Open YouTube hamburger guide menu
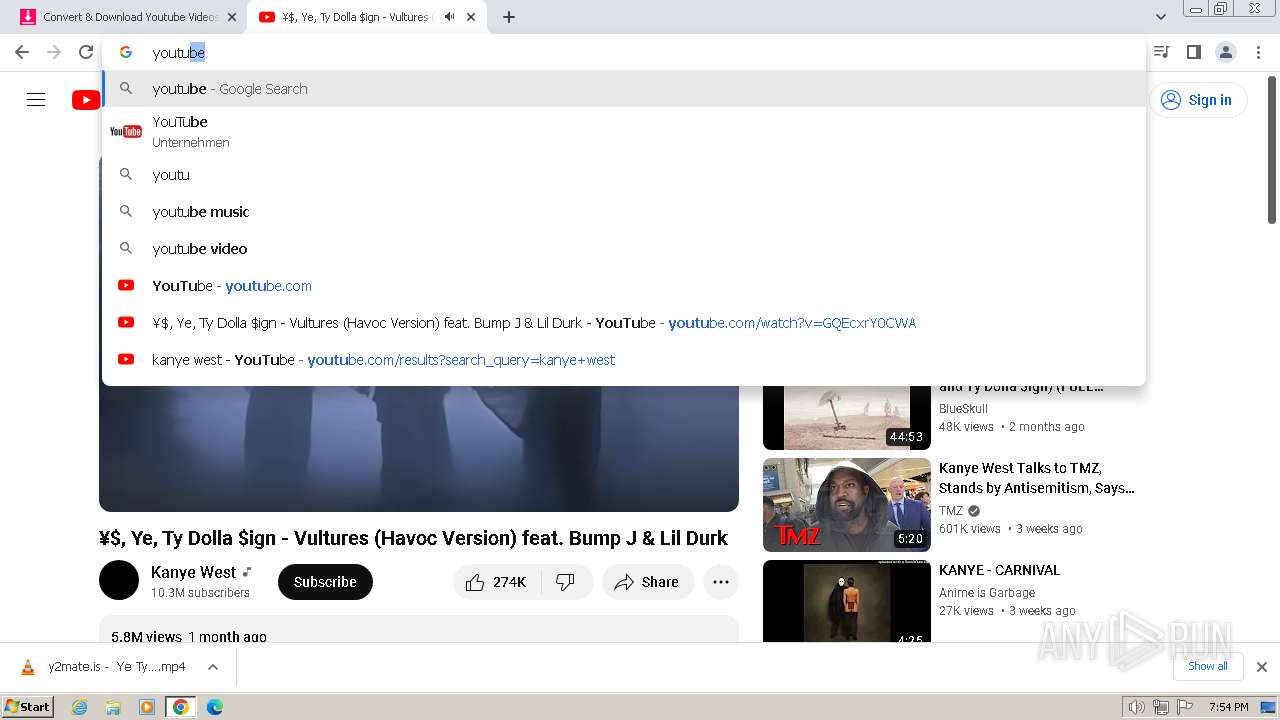 pos(36,100)
